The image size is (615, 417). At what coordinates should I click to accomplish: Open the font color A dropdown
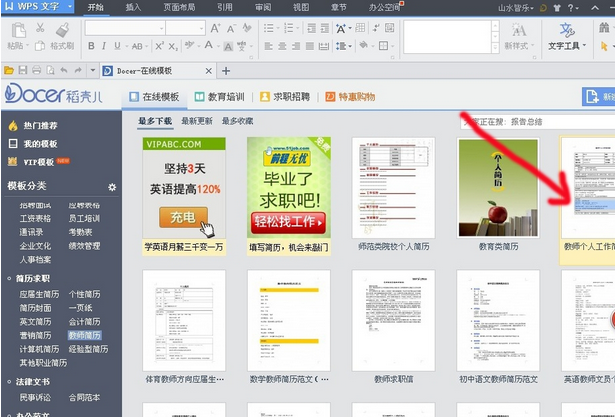coord(216,46)
